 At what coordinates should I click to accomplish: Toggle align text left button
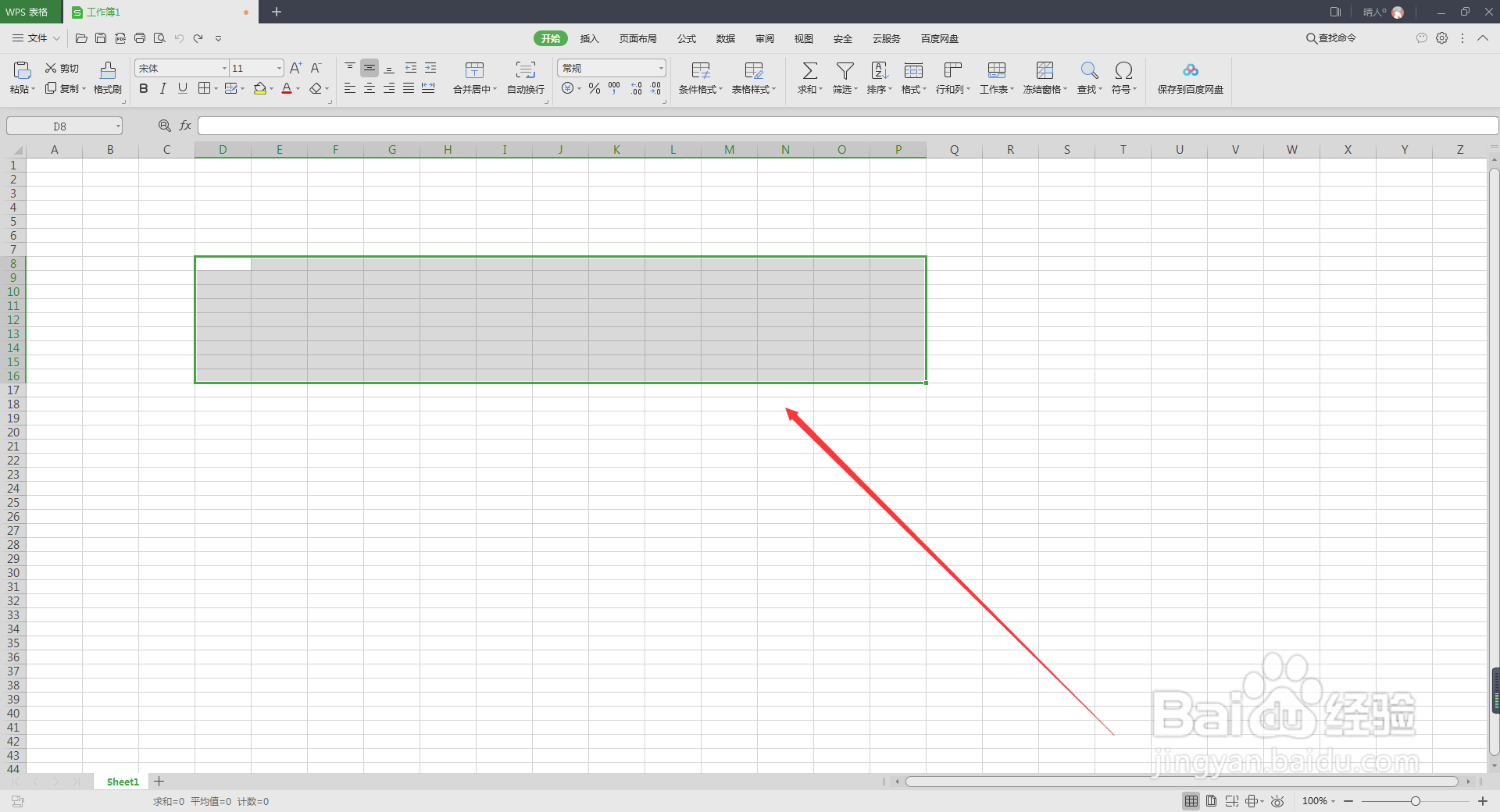tap(350, 88)
